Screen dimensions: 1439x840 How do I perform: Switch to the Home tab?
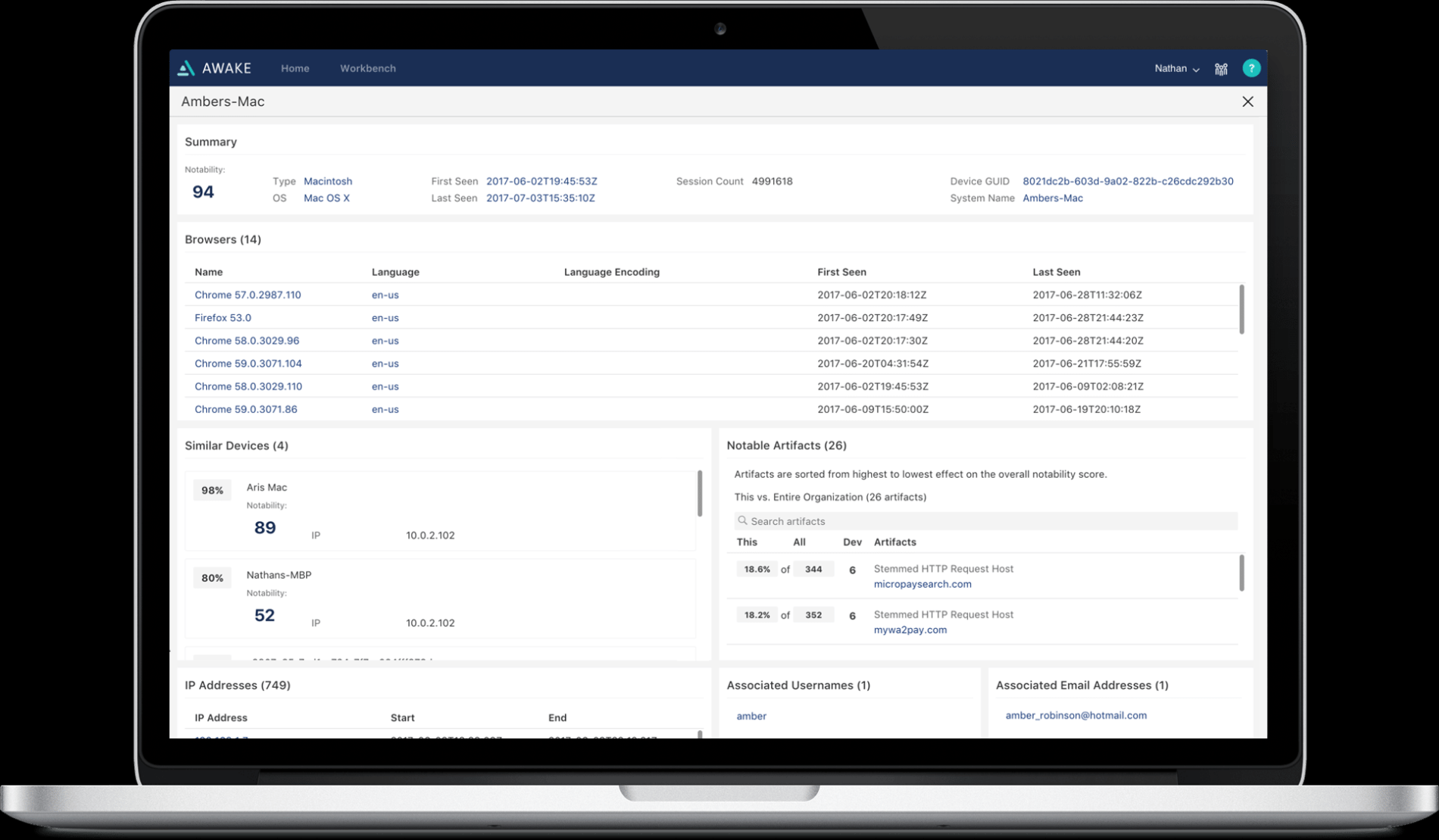[x=295, y=68]
